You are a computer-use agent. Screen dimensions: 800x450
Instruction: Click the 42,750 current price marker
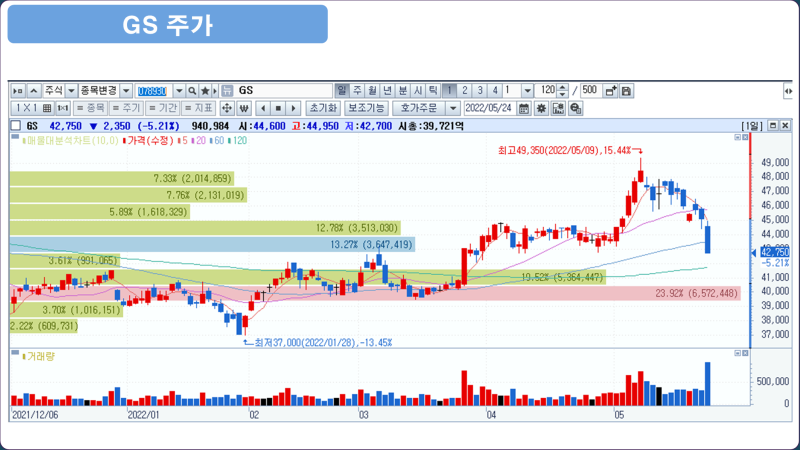774,252
